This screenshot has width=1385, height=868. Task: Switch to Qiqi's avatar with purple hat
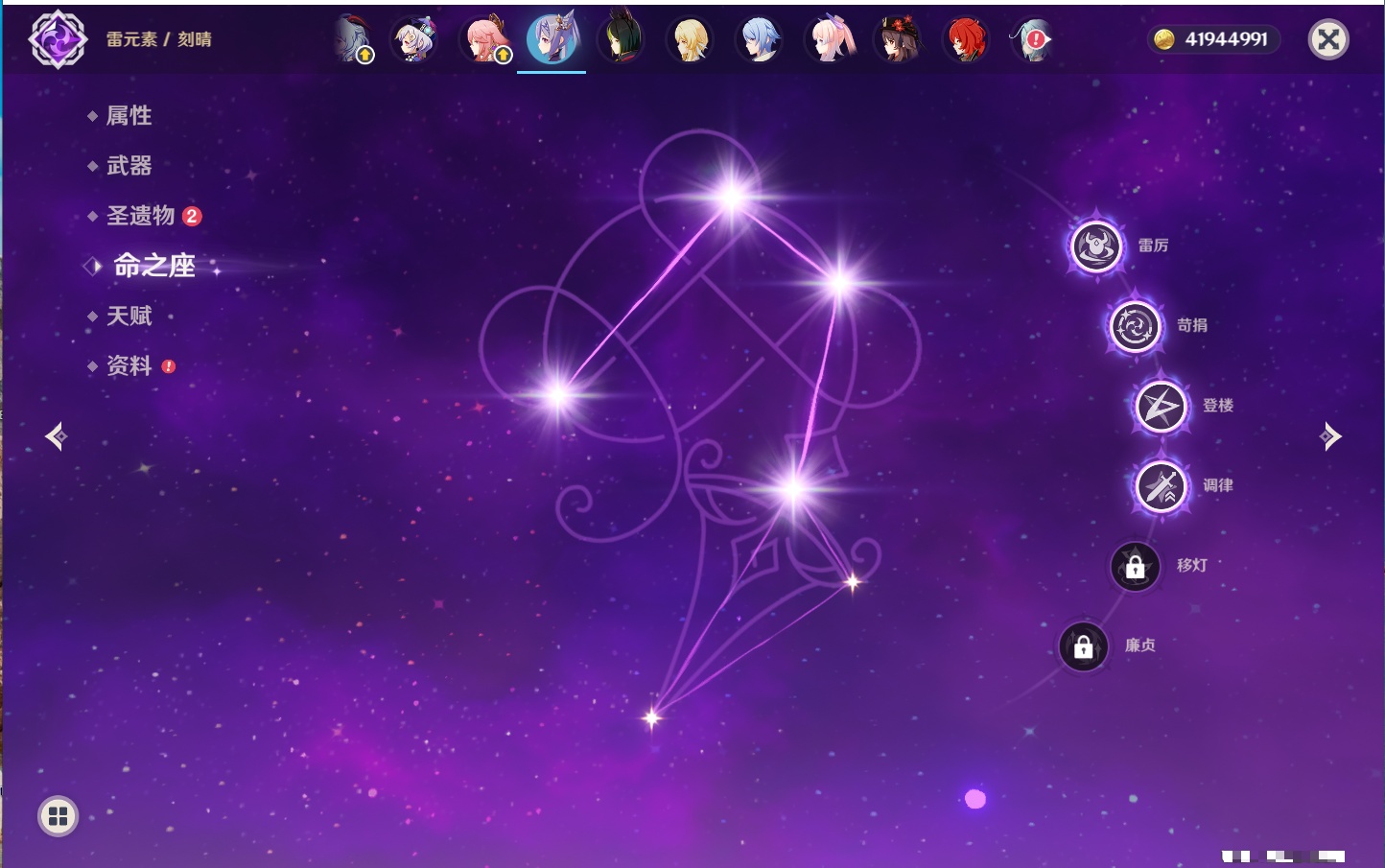pos(415,39)
